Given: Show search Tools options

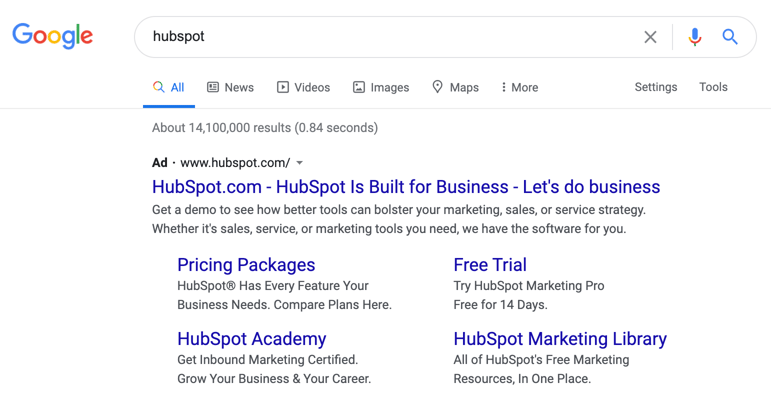Looking at the screenshot, I should click(713, 87).
